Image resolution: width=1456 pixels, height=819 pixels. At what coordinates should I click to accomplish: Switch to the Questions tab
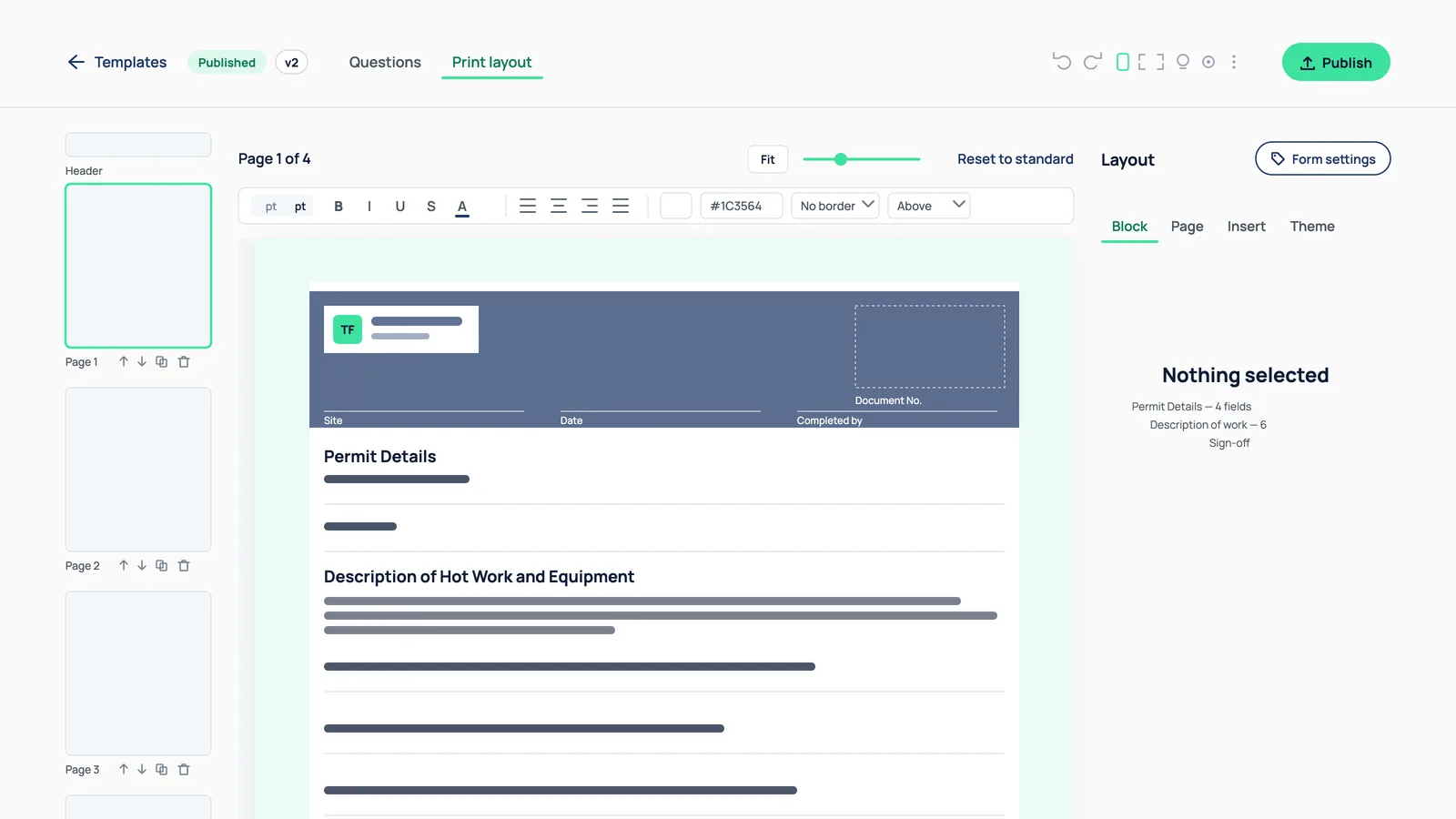point(385,62)
